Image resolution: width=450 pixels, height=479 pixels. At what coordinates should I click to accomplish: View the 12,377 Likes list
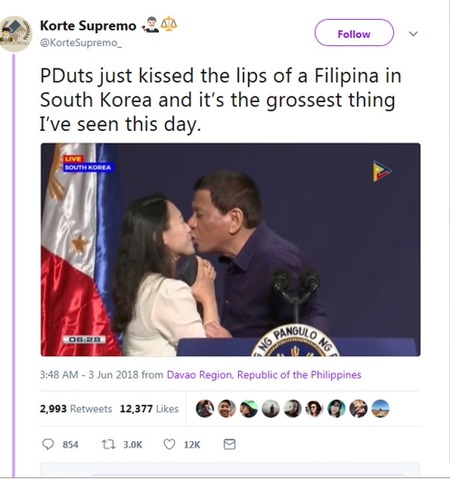coord(149,409)
